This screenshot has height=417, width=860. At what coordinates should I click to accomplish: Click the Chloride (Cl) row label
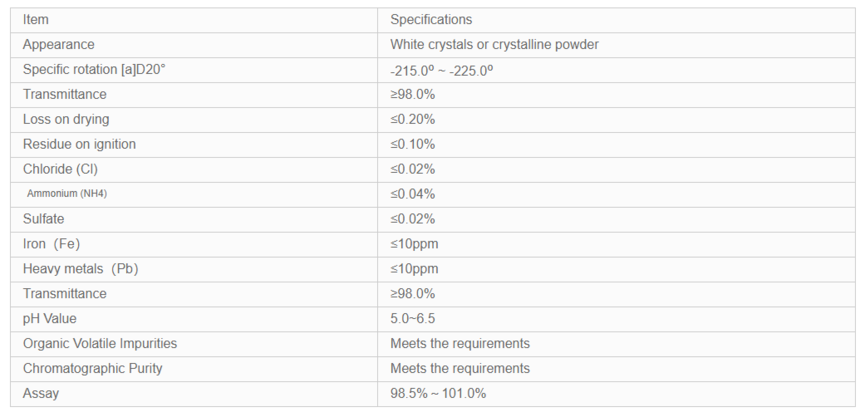(x=60, y=169)
